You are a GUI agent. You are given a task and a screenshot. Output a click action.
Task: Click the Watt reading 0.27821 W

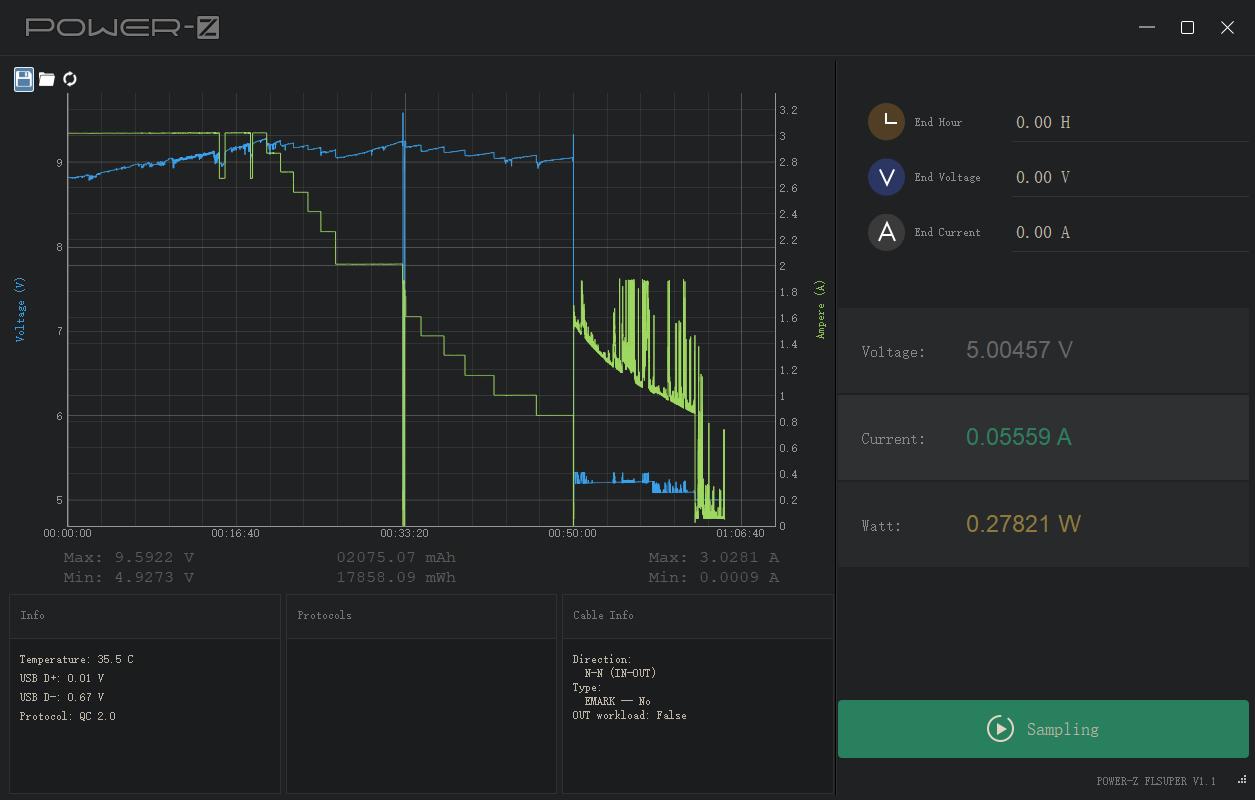(1023, 524)
